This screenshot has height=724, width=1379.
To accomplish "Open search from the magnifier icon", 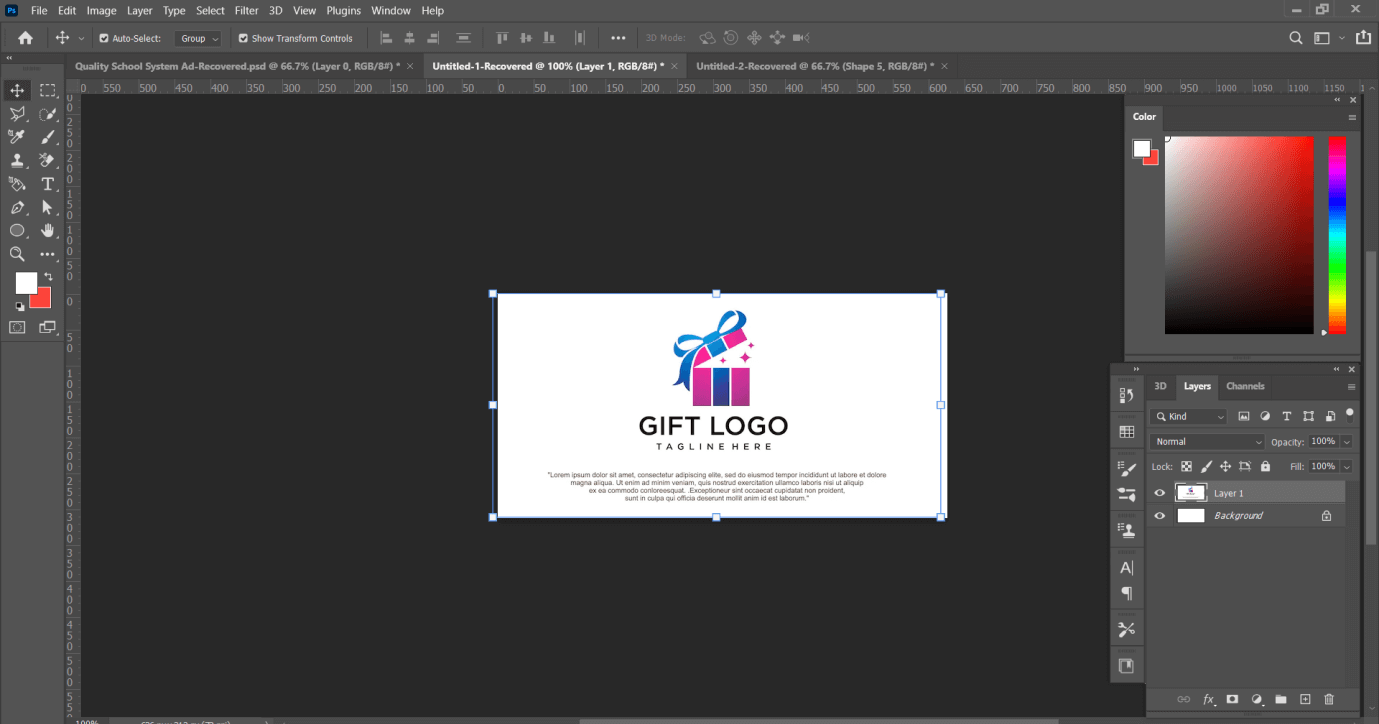I will (1296, 38).
